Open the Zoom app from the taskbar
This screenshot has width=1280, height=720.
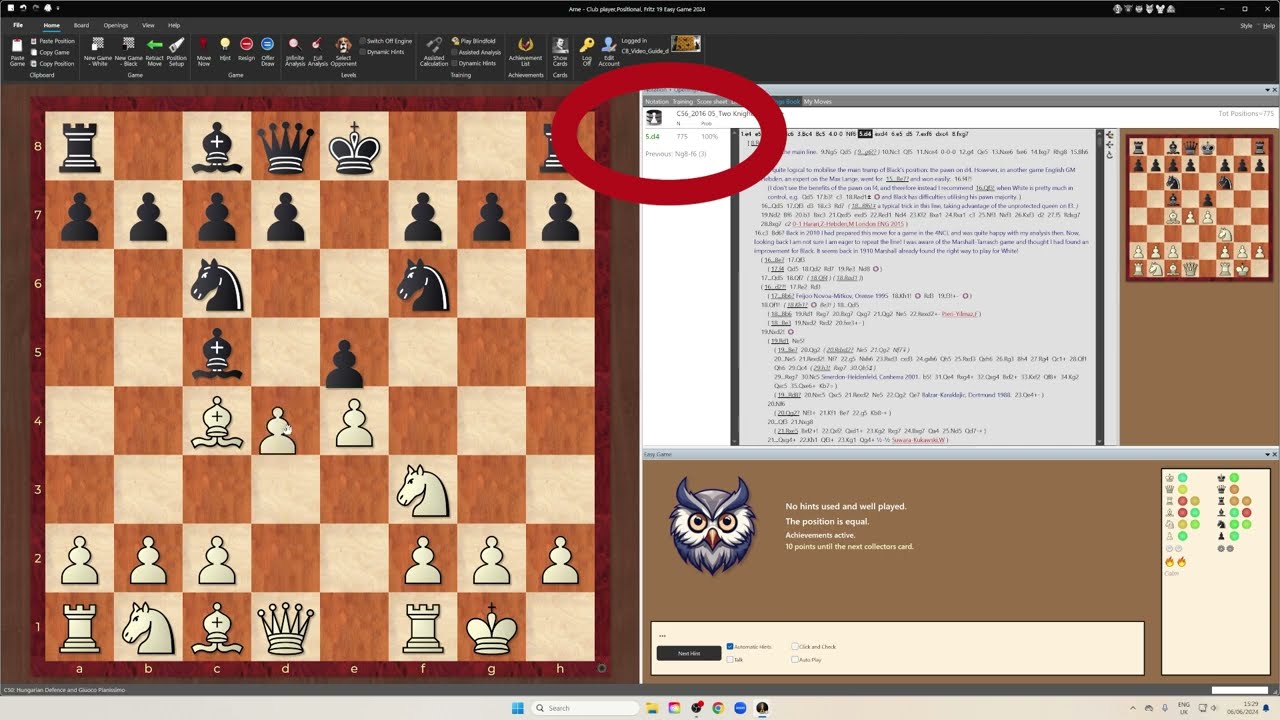(740, 708)
